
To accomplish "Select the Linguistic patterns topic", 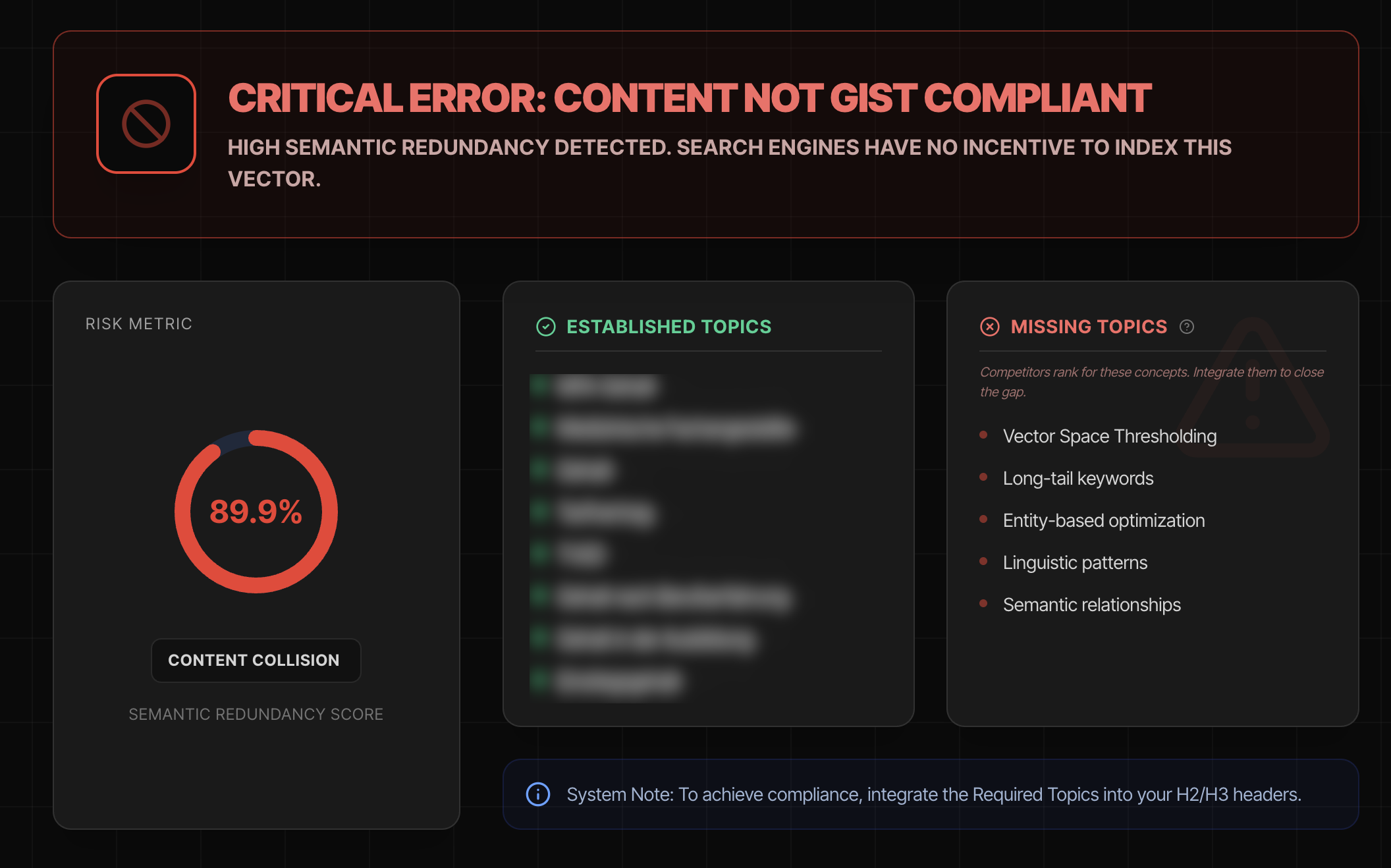I will click(1074, 562).
